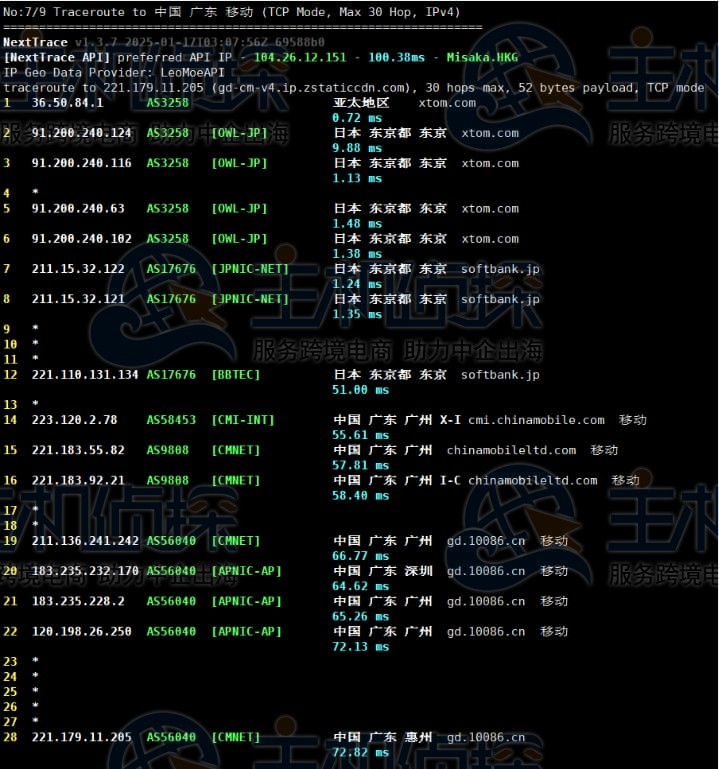Screen dimensions: 719x769
Task: Click [CMNET] tag on hop 15
Action: pyautogui.click(x=235, y=450)
